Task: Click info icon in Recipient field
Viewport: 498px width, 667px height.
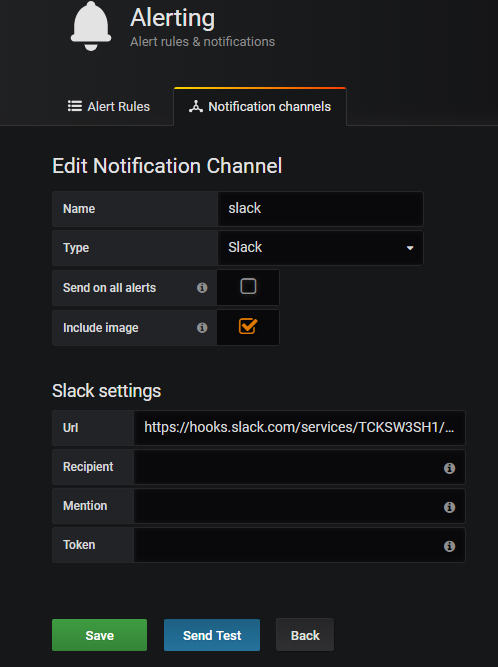Action: (x=450, y=468)
